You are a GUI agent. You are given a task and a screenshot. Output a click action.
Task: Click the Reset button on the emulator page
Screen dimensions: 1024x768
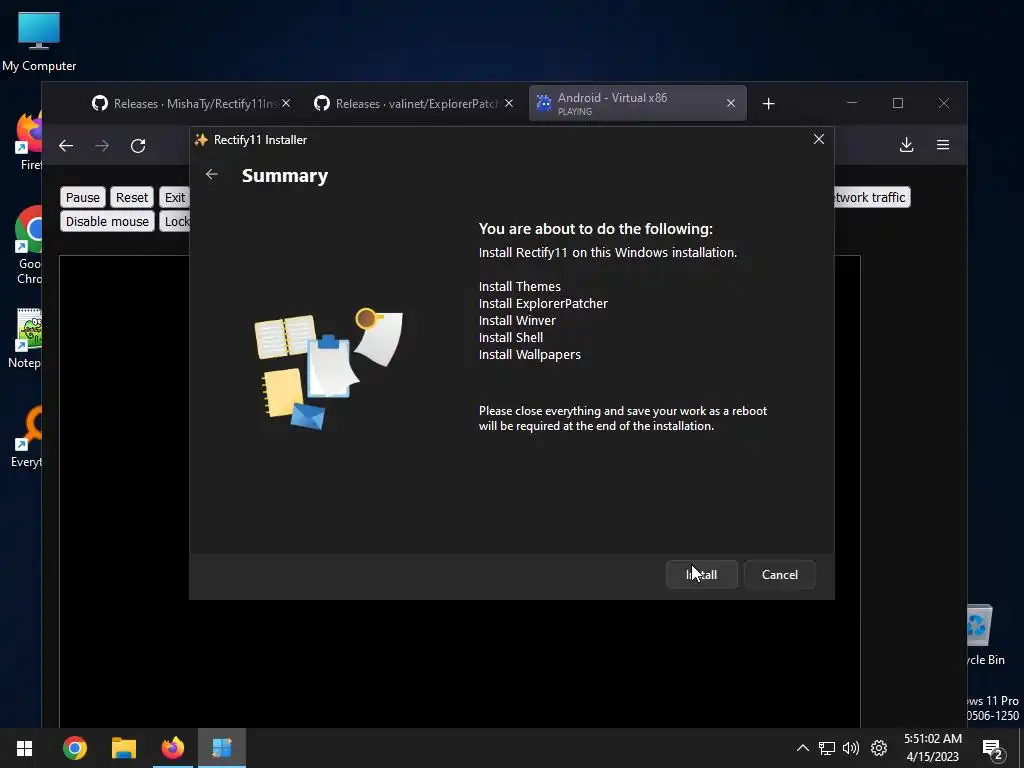click(x=132, y=197)
